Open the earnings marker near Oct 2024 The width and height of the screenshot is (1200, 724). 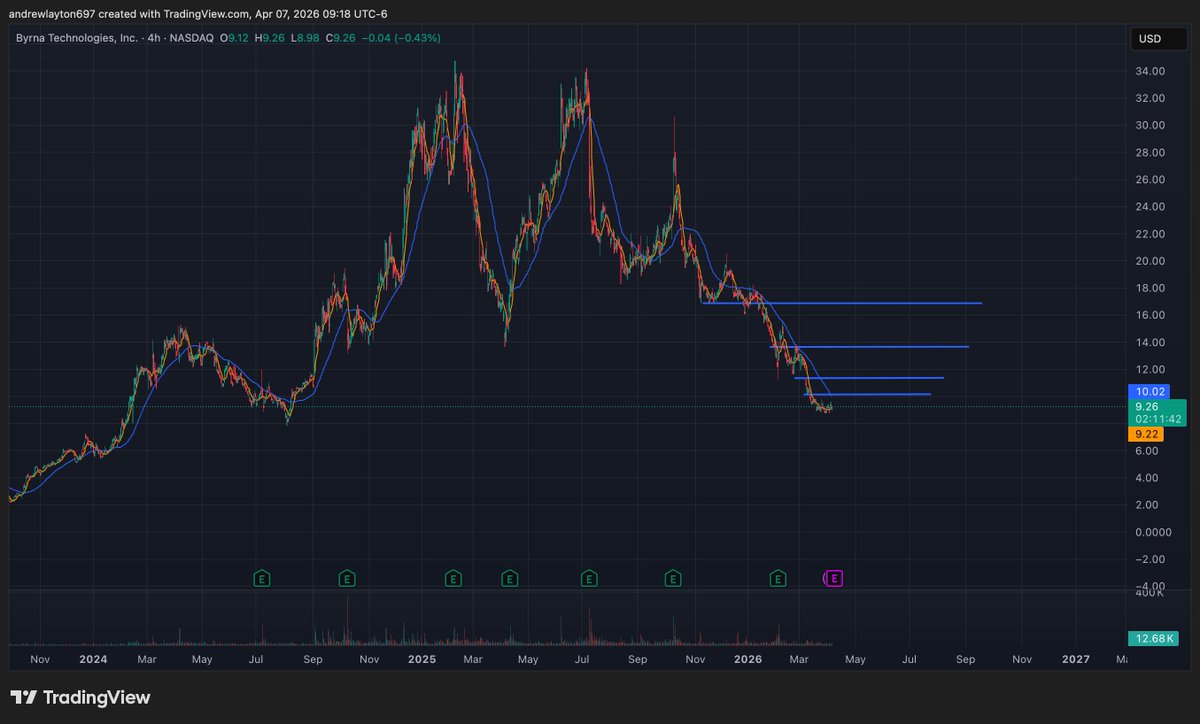coord(346,578)
